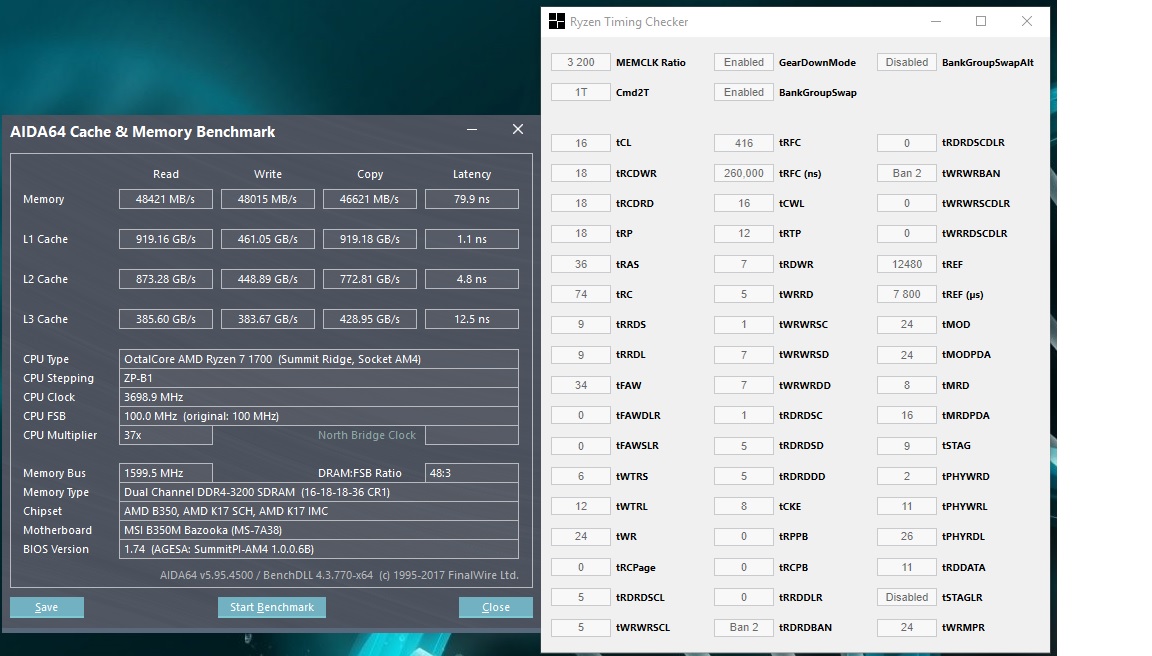Click CPU Clock field 3698.9 MHz
The image size is (1152, 656).
(x=319, y=397)
